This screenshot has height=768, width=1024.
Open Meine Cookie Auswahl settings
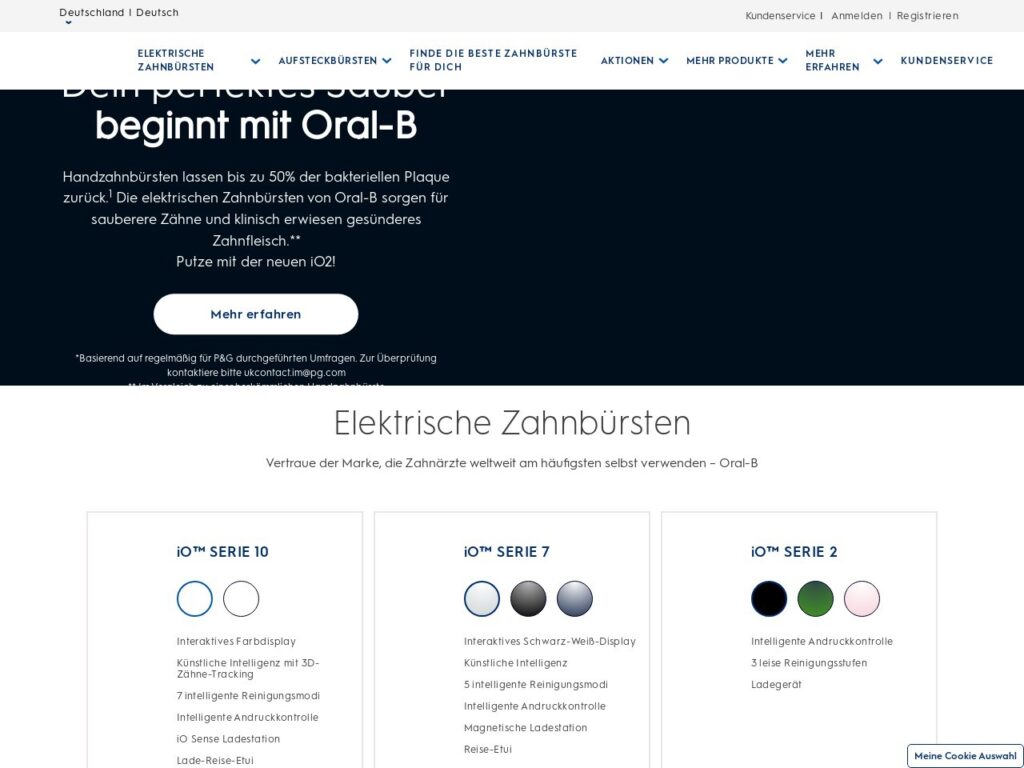tap(965, 756)
